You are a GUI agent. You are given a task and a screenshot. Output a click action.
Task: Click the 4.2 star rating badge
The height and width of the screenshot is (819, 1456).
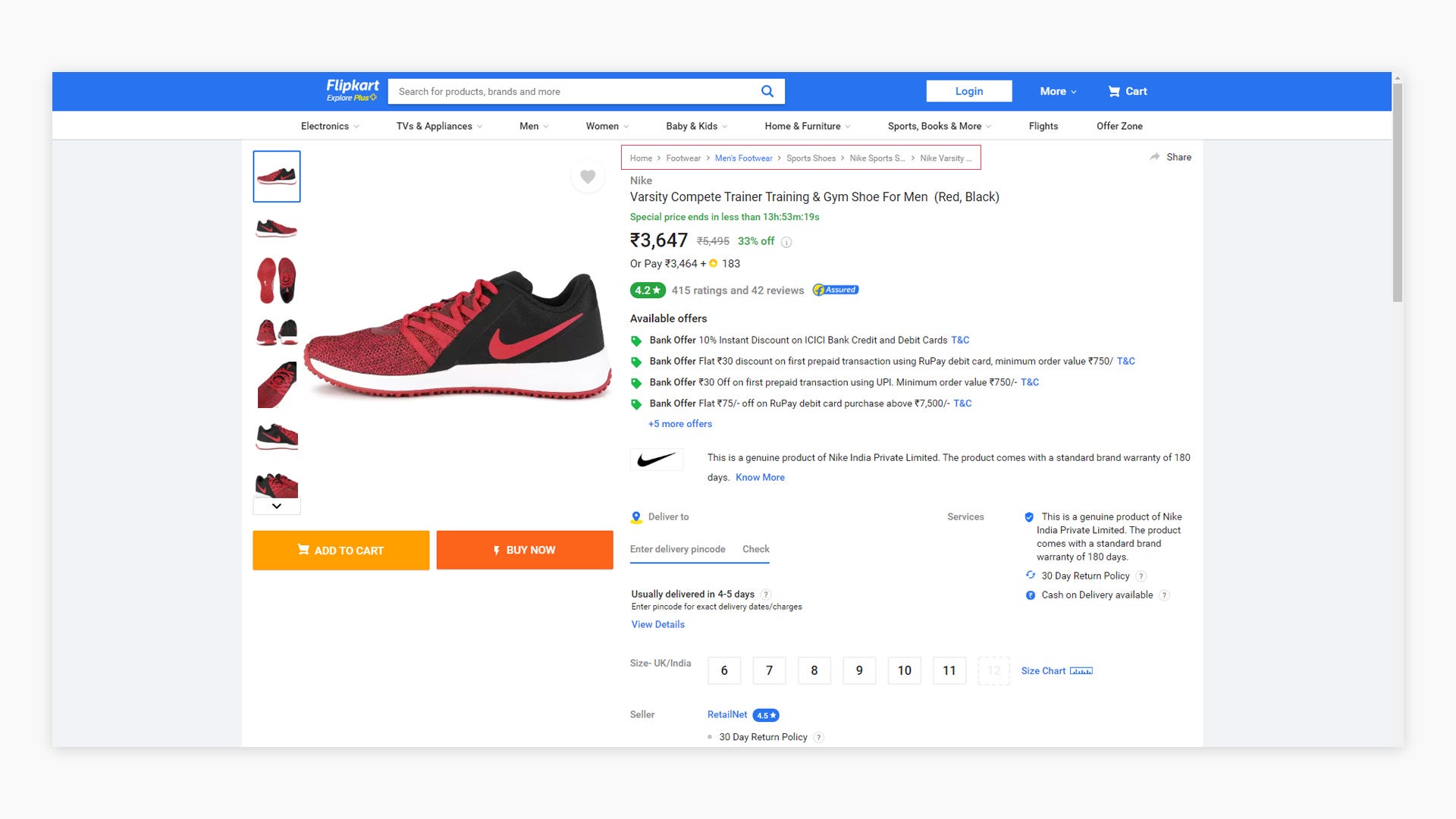coord(648,290)
